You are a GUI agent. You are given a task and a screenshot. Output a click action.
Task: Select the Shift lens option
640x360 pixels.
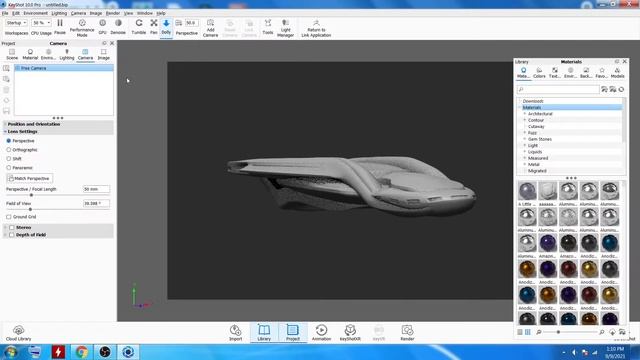9,159
